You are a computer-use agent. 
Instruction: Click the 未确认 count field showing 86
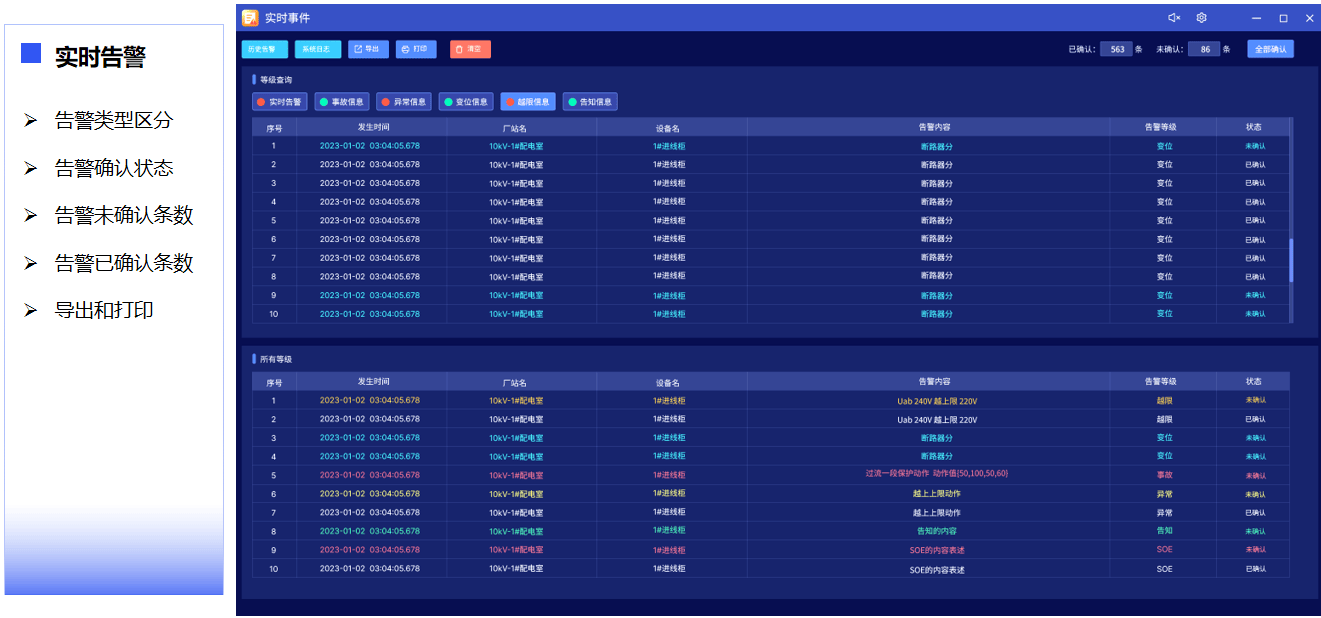point(1204,49)
